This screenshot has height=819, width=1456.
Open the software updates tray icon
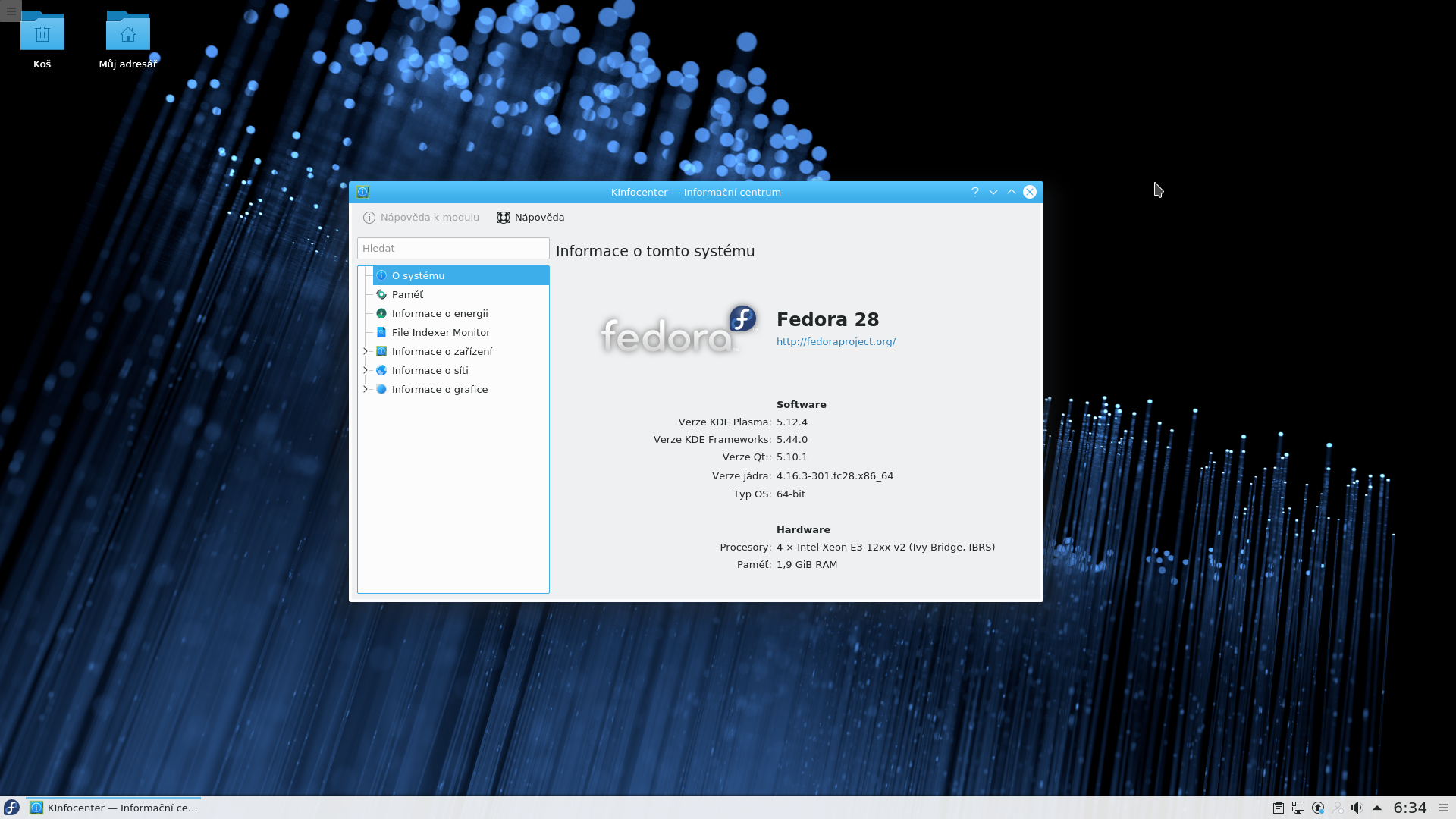click(1318, 808)
